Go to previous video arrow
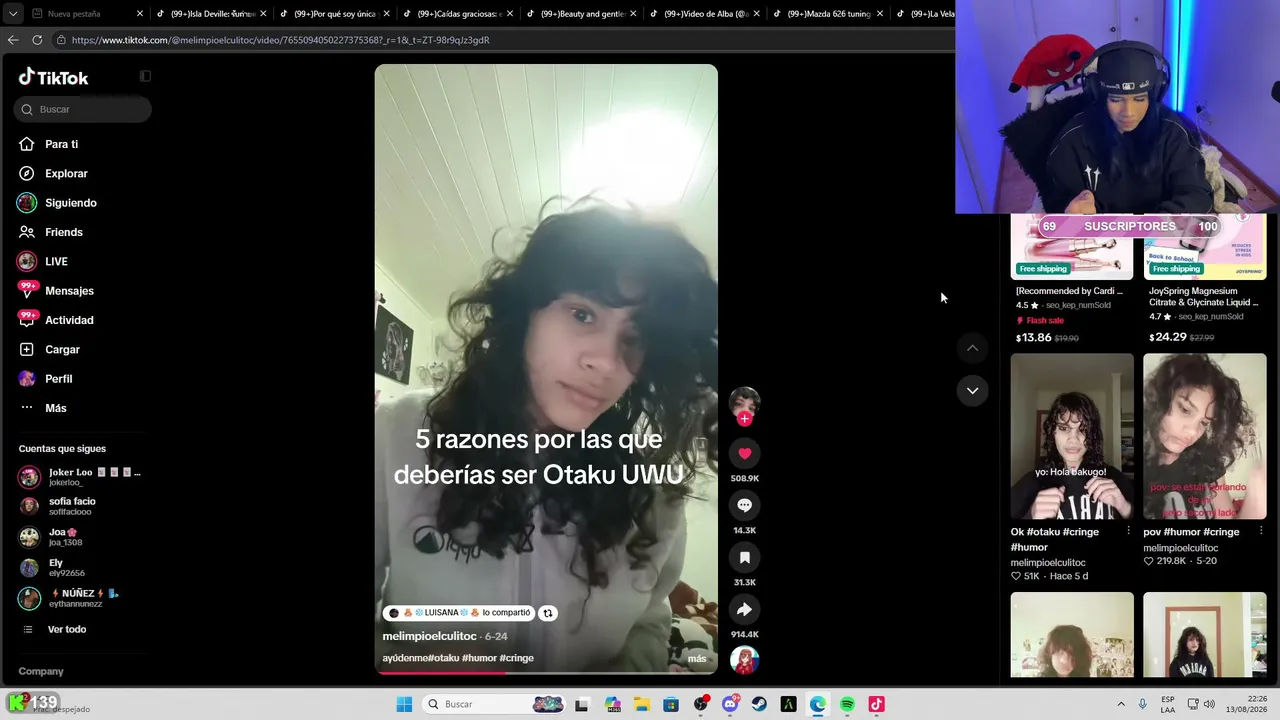This screenshot has height=720, width=1280. (x=972, y=348)
